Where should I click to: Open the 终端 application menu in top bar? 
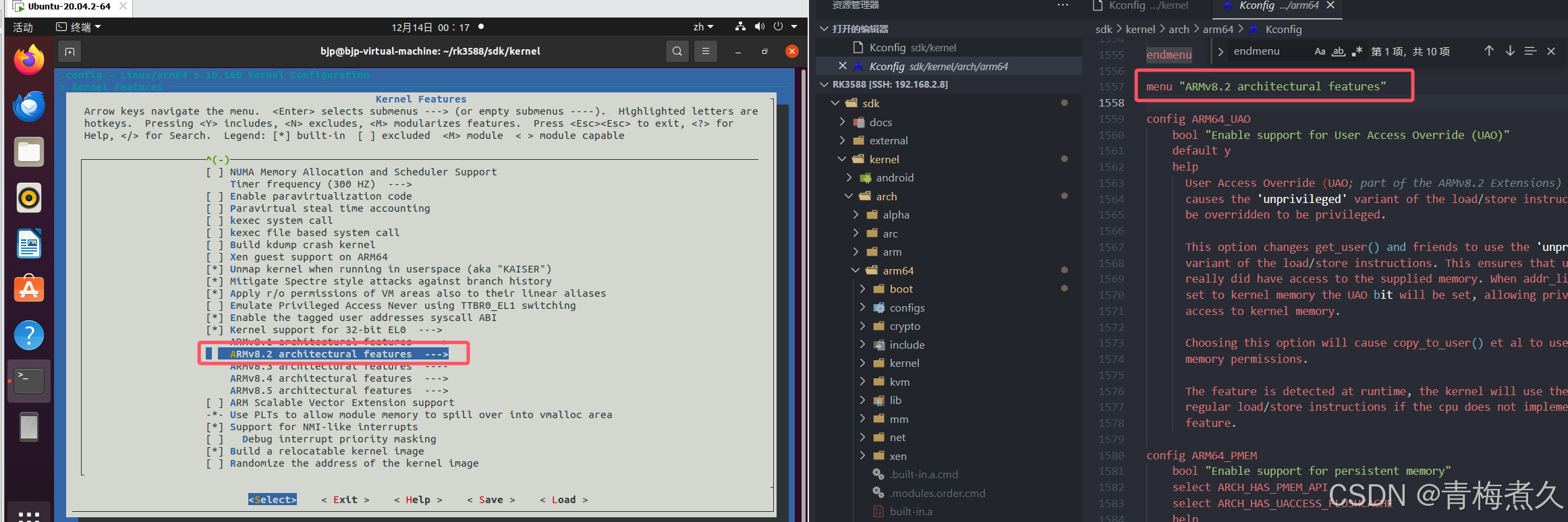point(79,27)
